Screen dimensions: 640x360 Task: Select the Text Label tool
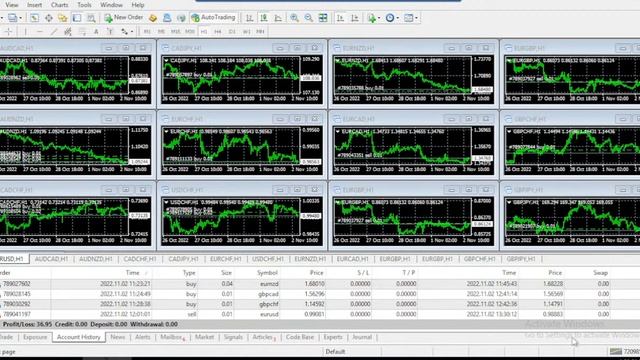point(109,31)
